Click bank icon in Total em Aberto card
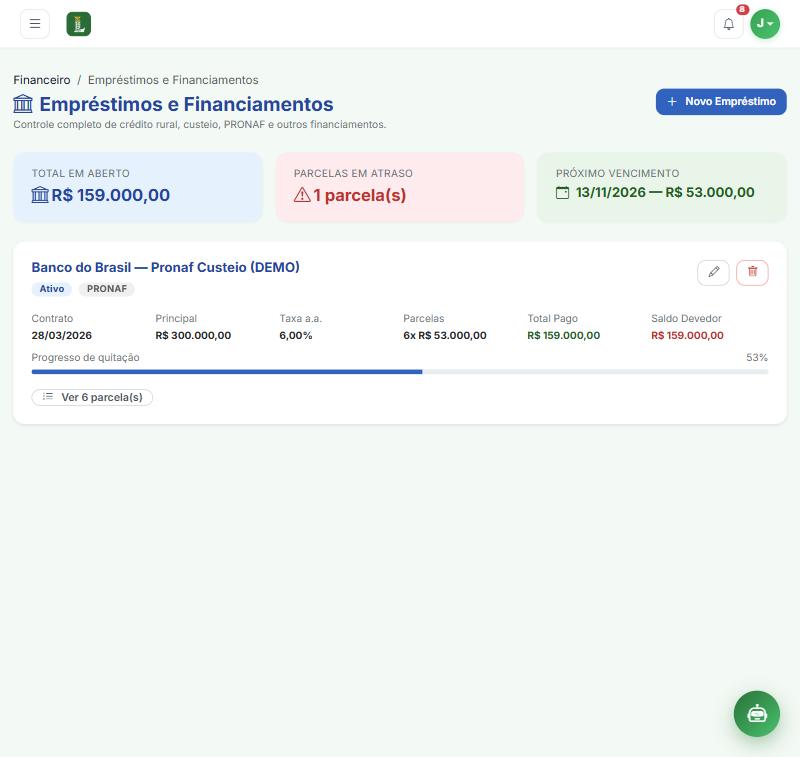Screen dimensions: 800x757 click(x=40, y=195)
